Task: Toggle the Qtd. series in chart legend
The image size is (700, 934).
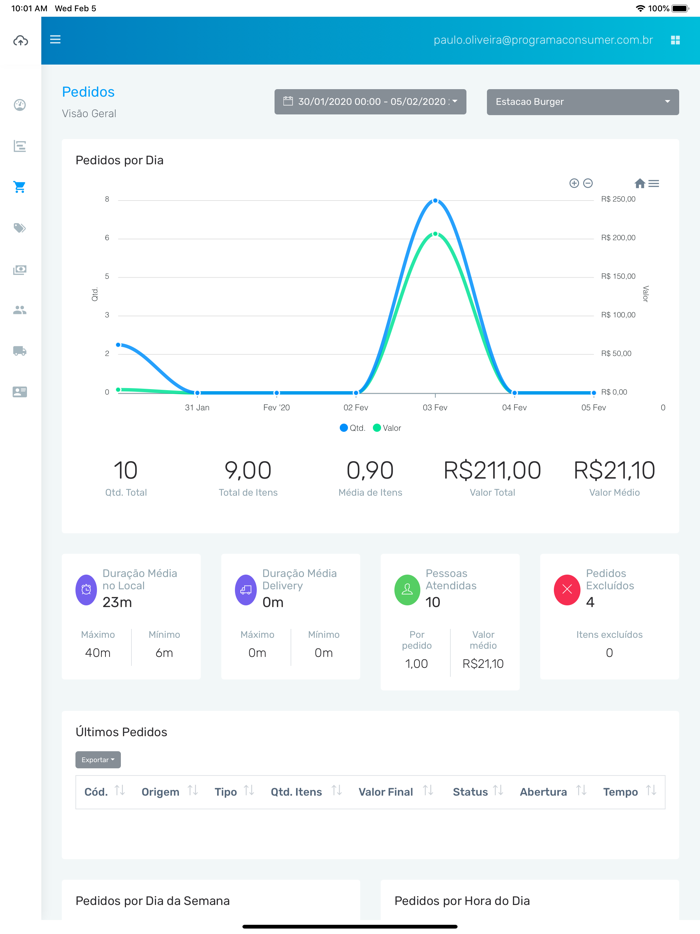Action: click(353, 428)
